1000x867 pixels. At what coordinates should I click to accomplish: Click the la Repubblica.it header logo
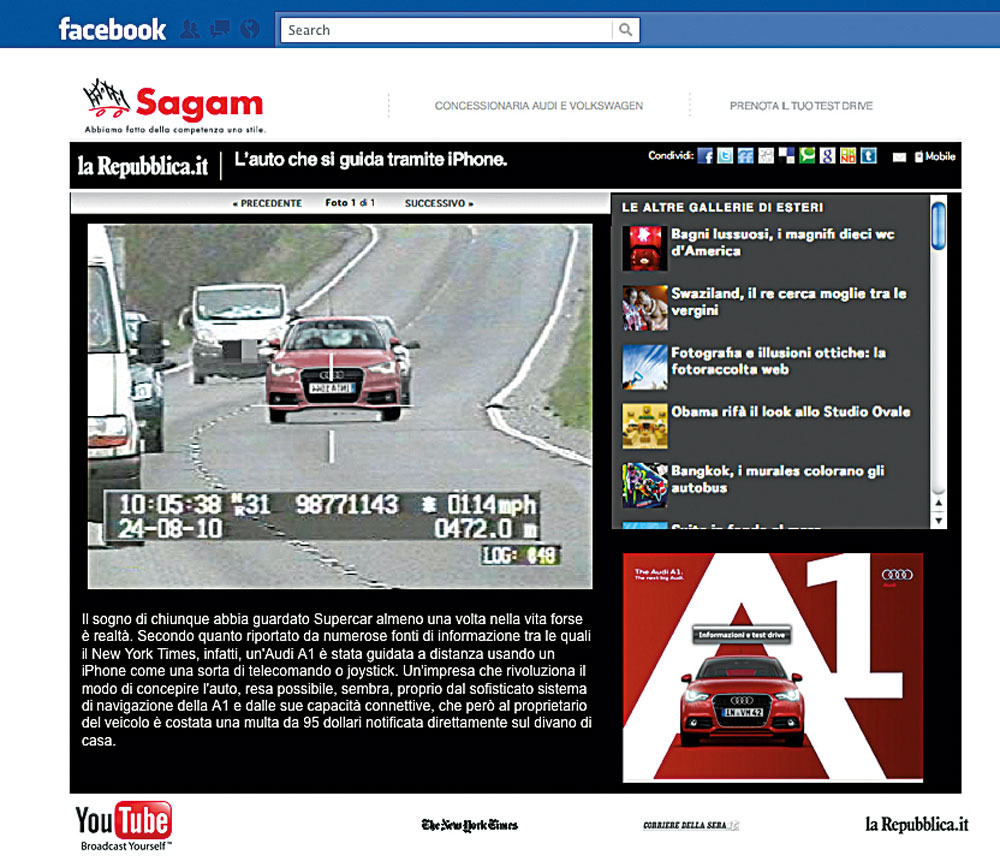143,166
